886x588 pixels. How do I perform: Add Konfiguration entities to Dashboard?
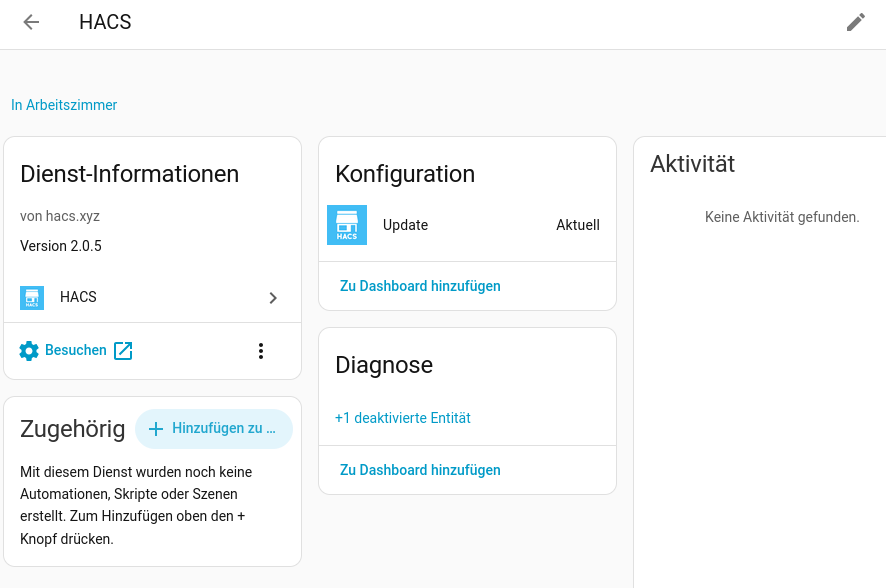(x=420, y=286)
